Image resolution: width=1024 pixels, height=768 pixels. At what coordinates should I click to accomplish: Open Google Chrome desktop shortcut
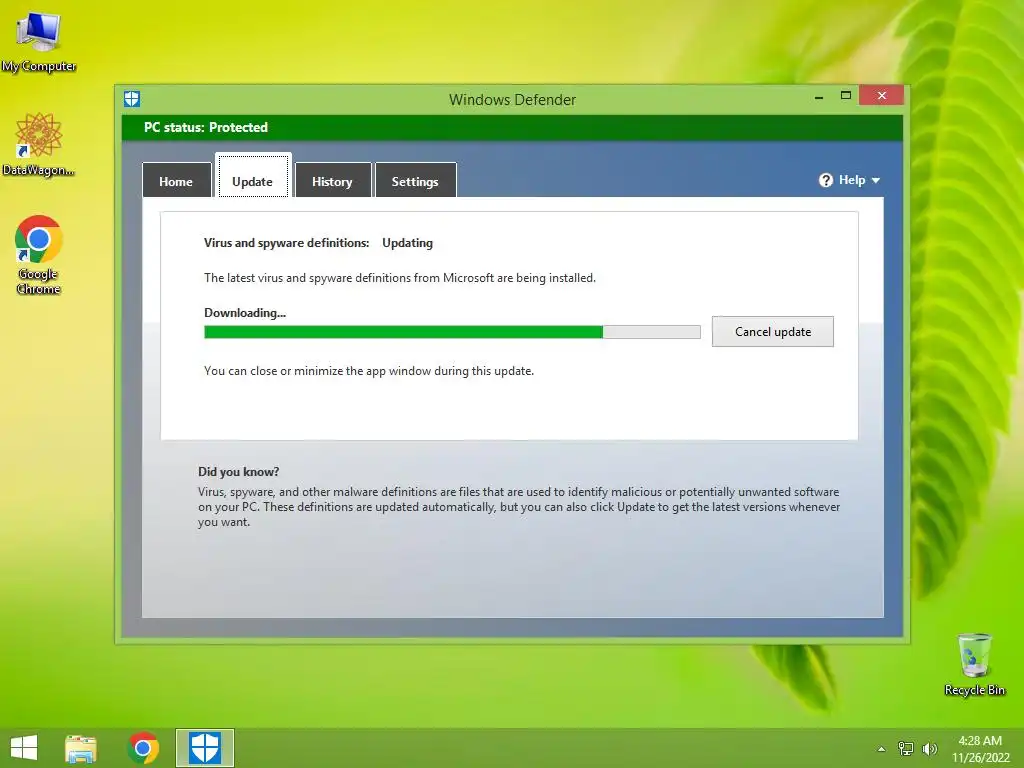click(39, 253)
